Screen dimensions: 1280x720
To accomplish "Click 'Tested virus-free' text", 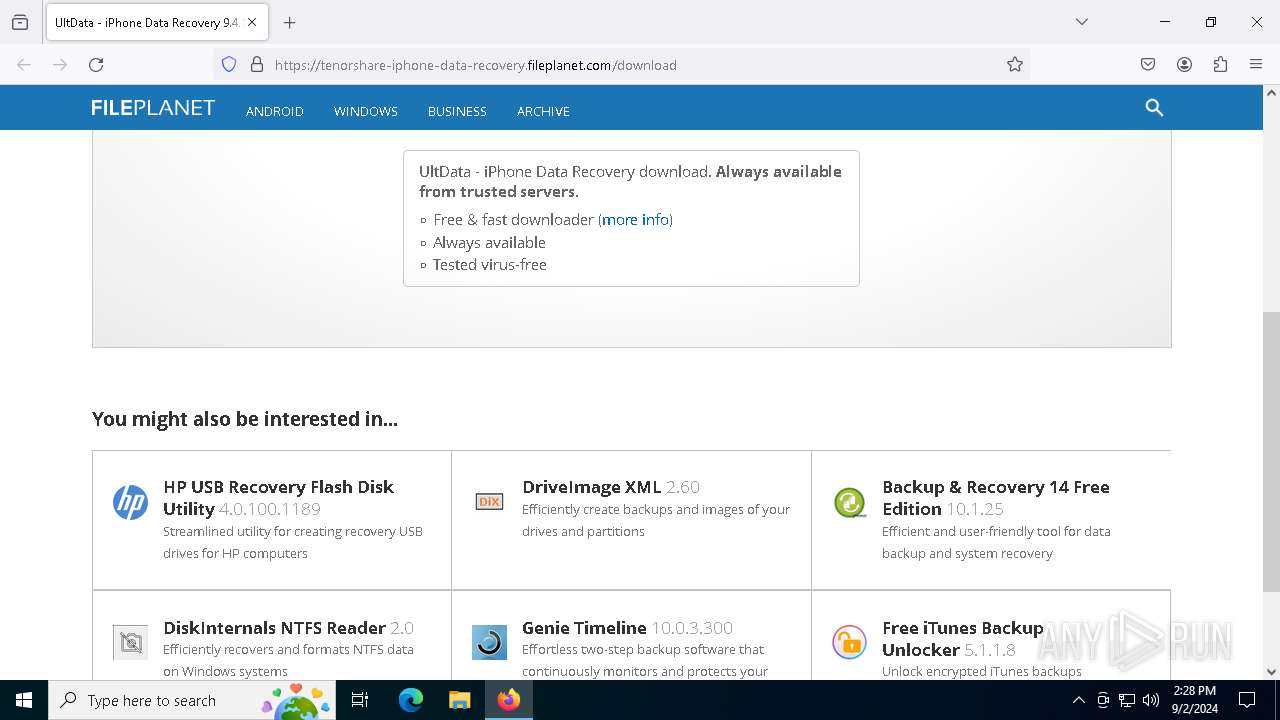I will (x=490, y=265).
